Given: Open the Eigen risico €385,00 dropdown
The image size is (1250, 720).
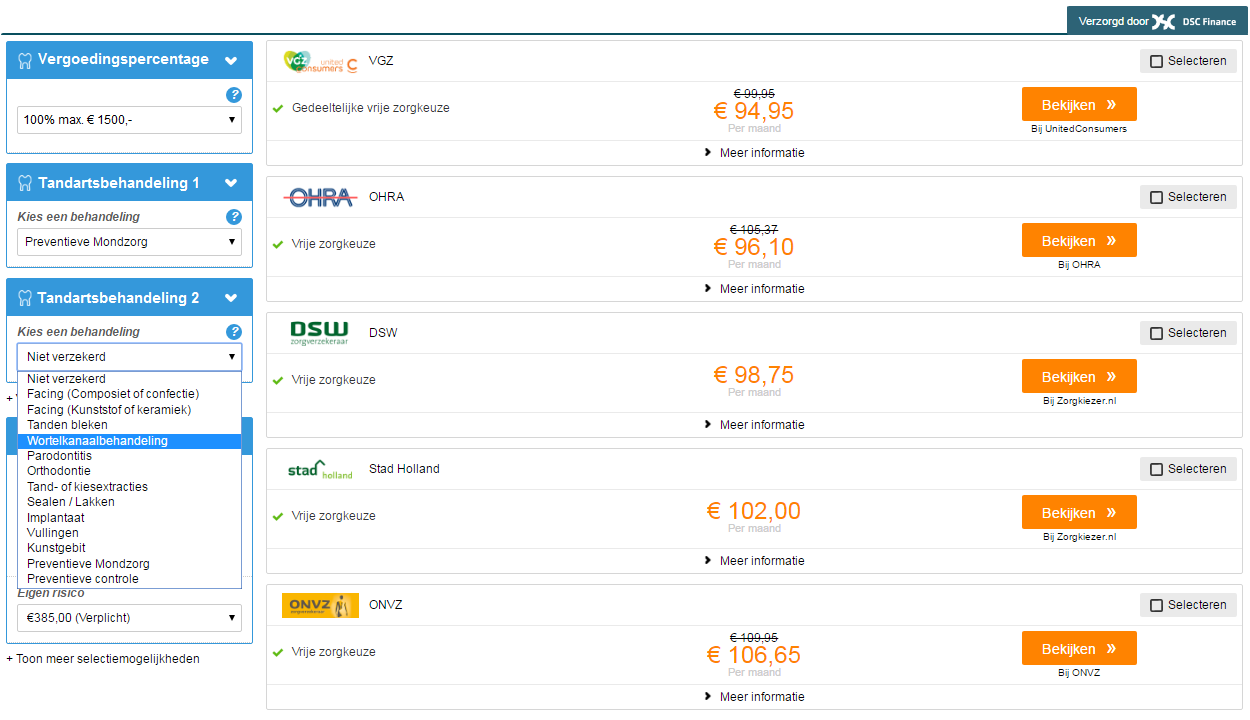Looking at the screenshot, I should click(x=129, y=618).
